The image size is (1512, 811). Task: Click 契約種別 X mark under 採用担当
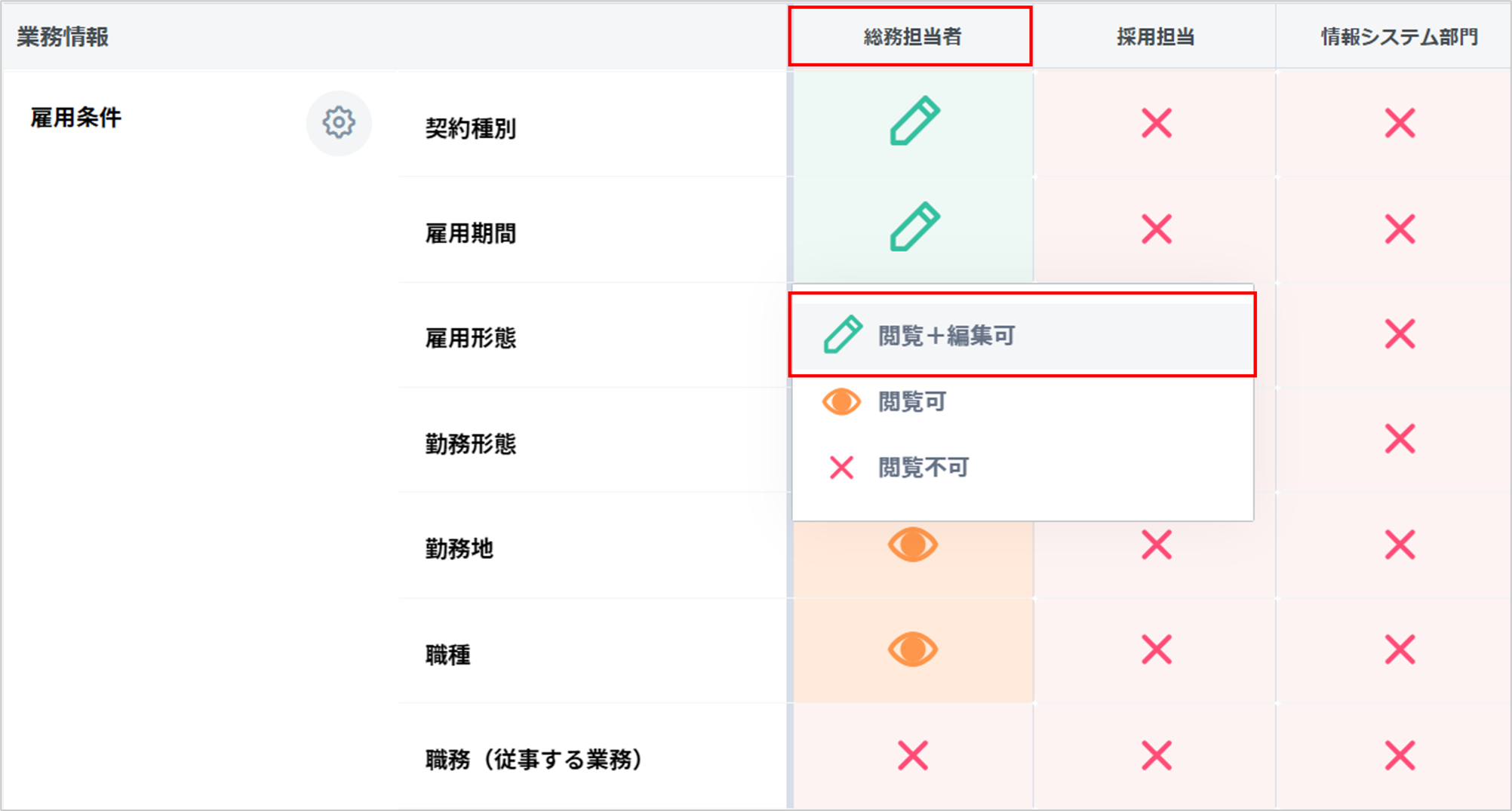coord(1156,123)
